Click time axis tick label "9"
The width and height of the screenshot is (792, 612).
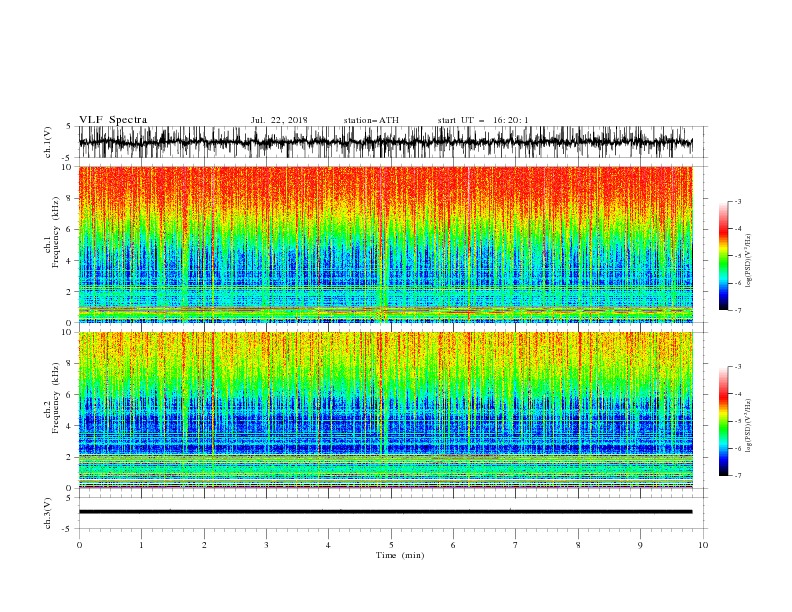coord(640,545)
